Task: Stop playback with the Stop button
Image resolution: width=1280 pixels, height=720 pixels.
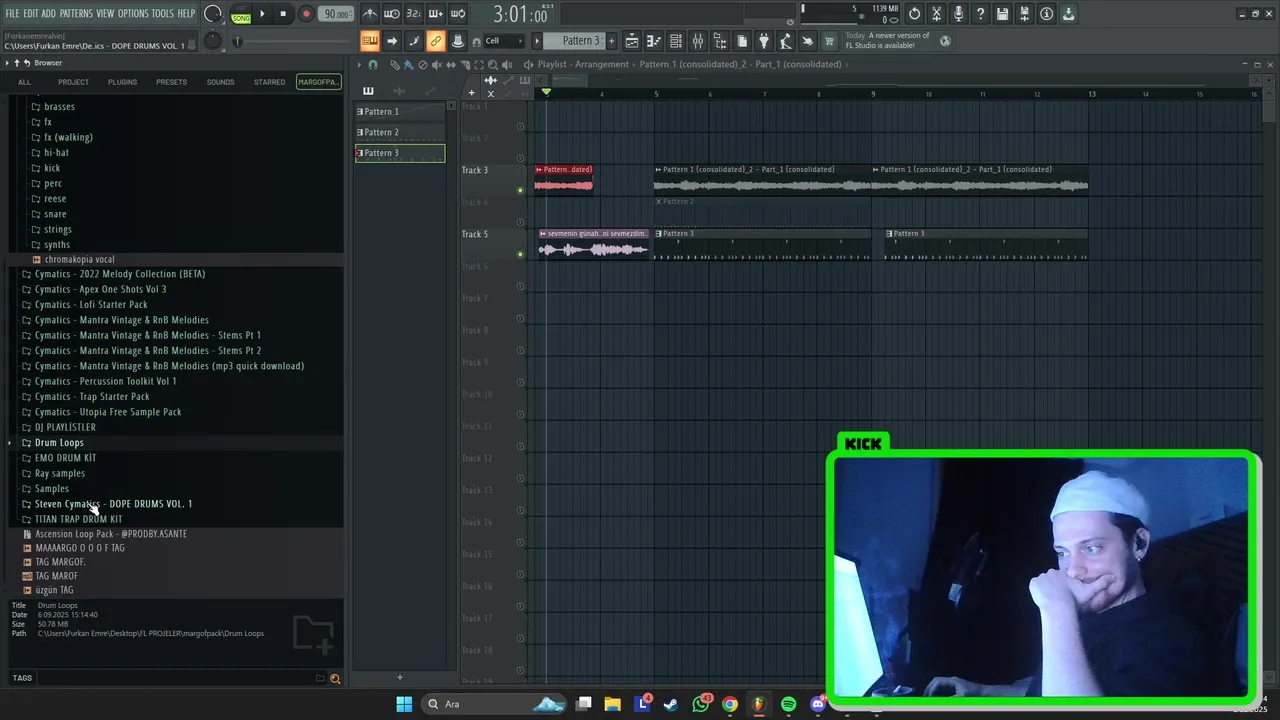Action: 283,14
